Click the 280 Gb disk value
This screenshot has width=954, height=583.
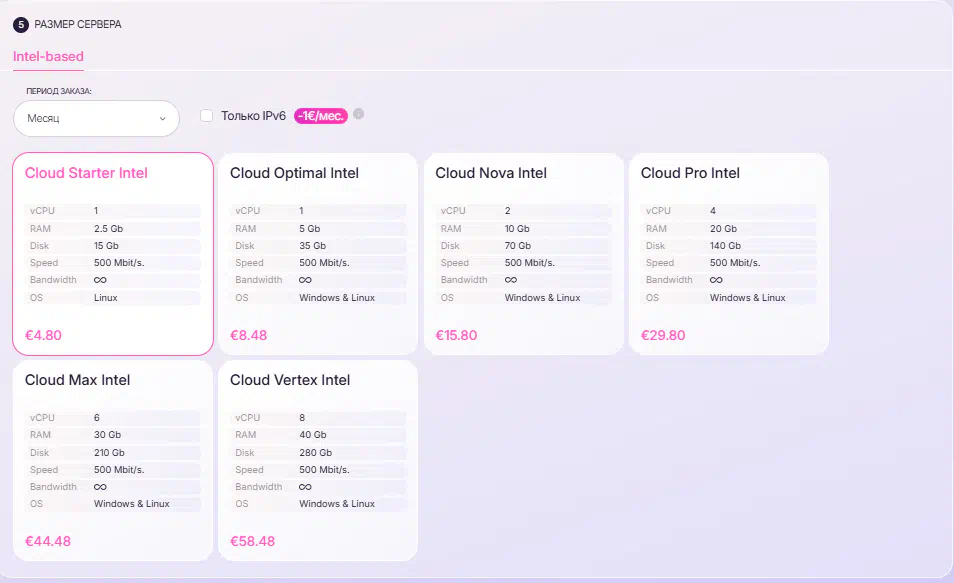click(315, 453)
